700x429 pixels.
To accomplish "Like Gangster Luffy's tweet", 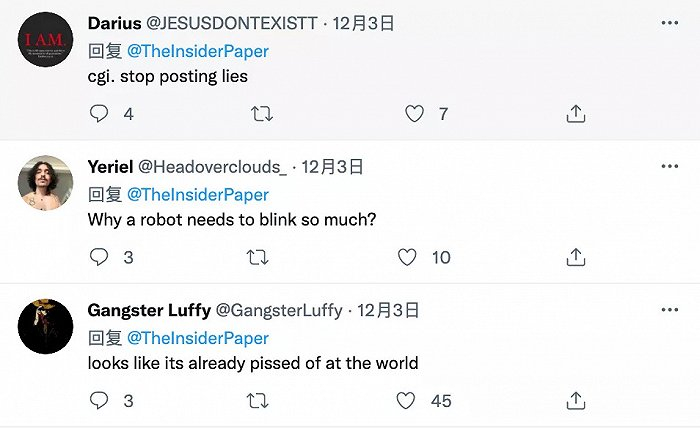I will coord(406,400).
